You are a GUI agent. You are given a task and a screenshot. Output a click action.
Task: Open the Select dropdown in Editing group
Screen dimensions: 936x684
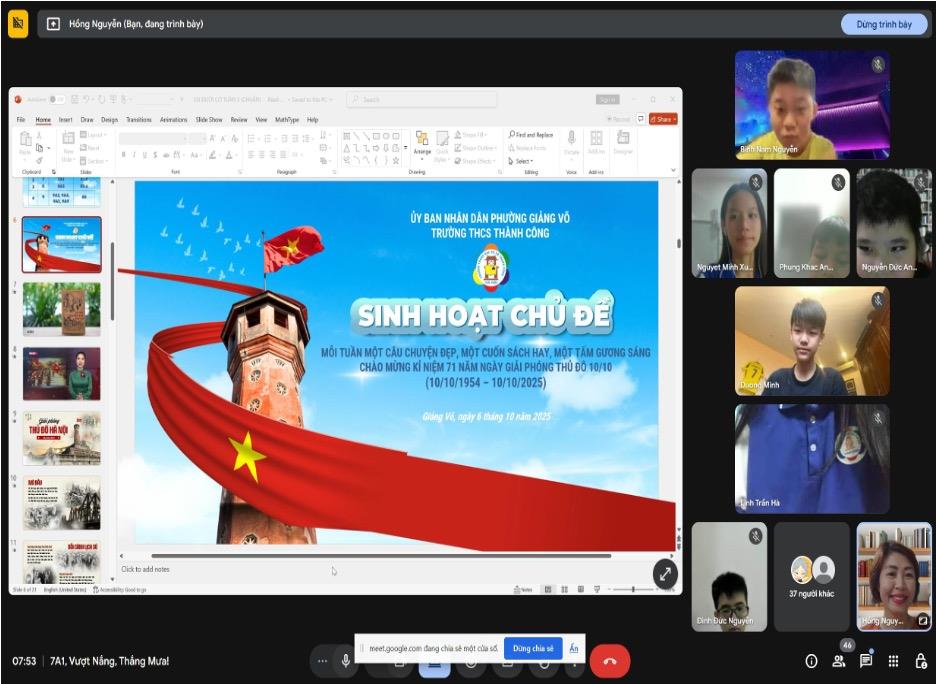pyautogui.click(x=522, y=161)
